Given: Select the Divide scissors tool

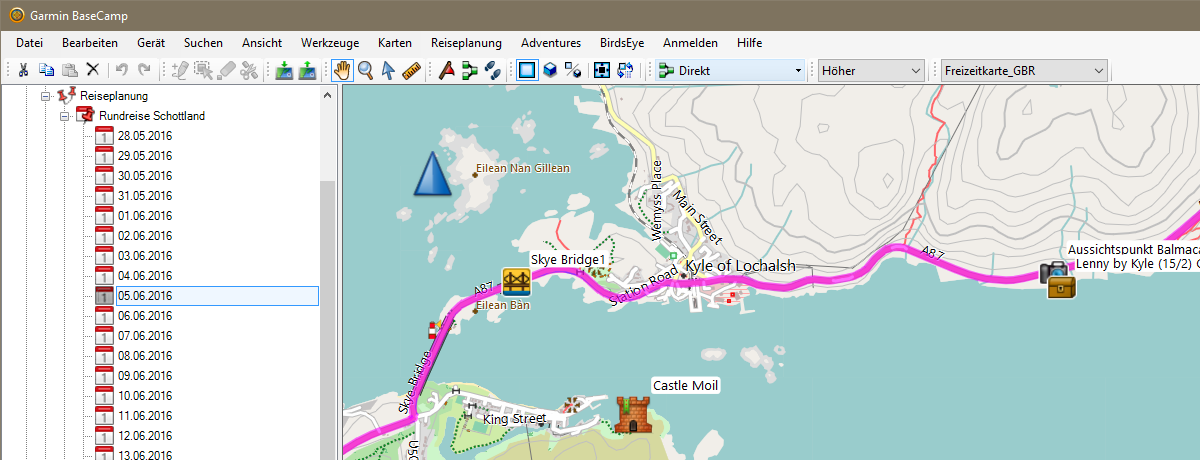Looking at the screenshot, I should 250,70.
